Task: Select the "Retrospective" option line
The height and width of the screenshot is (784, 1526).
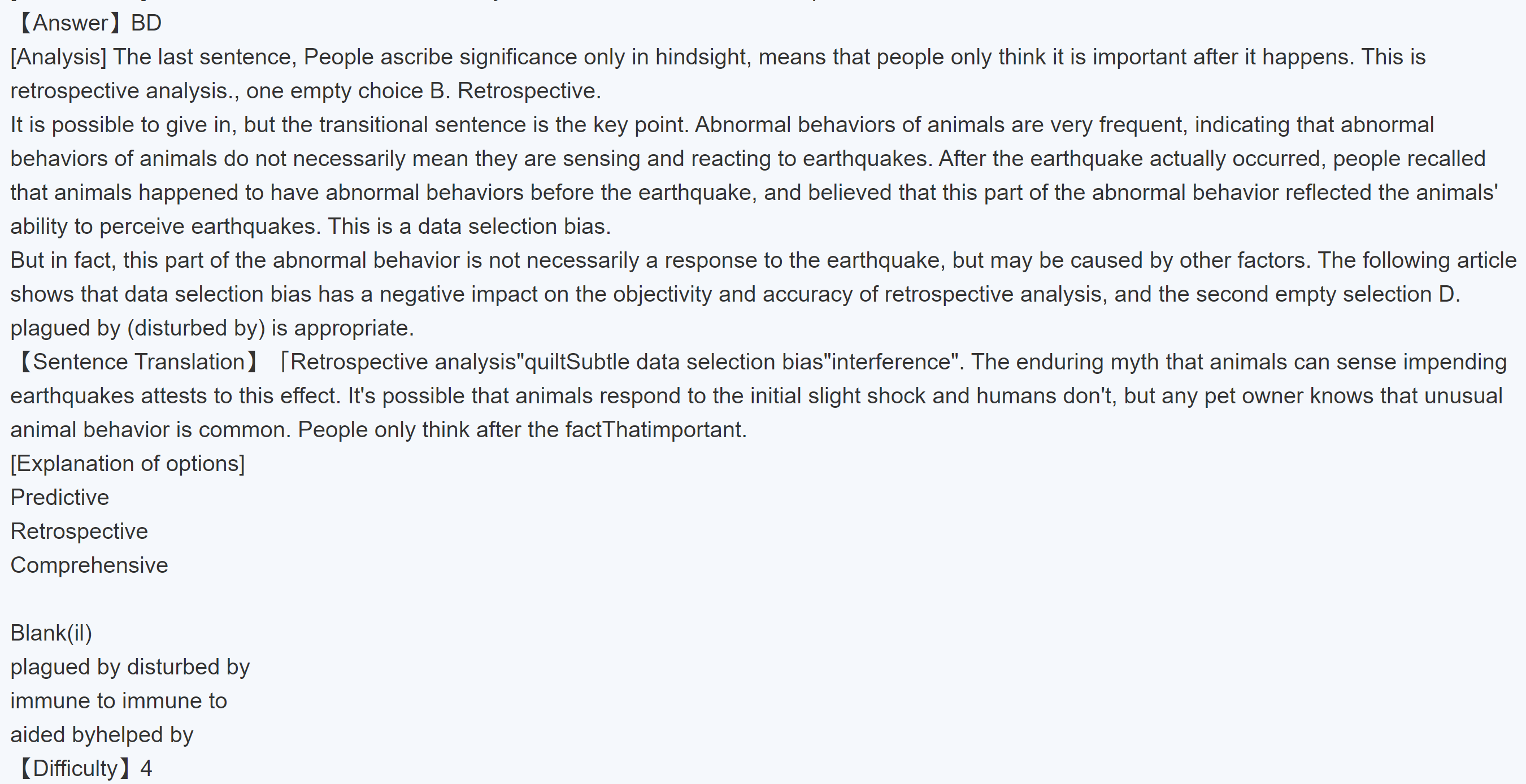Action: coord(80,531)
